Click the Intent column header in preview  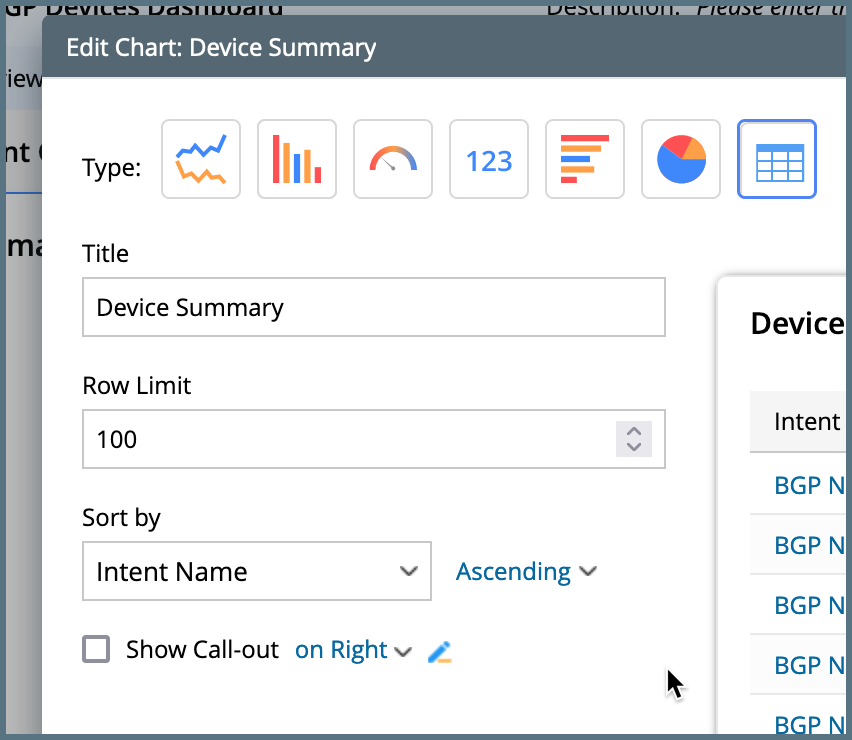(806, 421)
